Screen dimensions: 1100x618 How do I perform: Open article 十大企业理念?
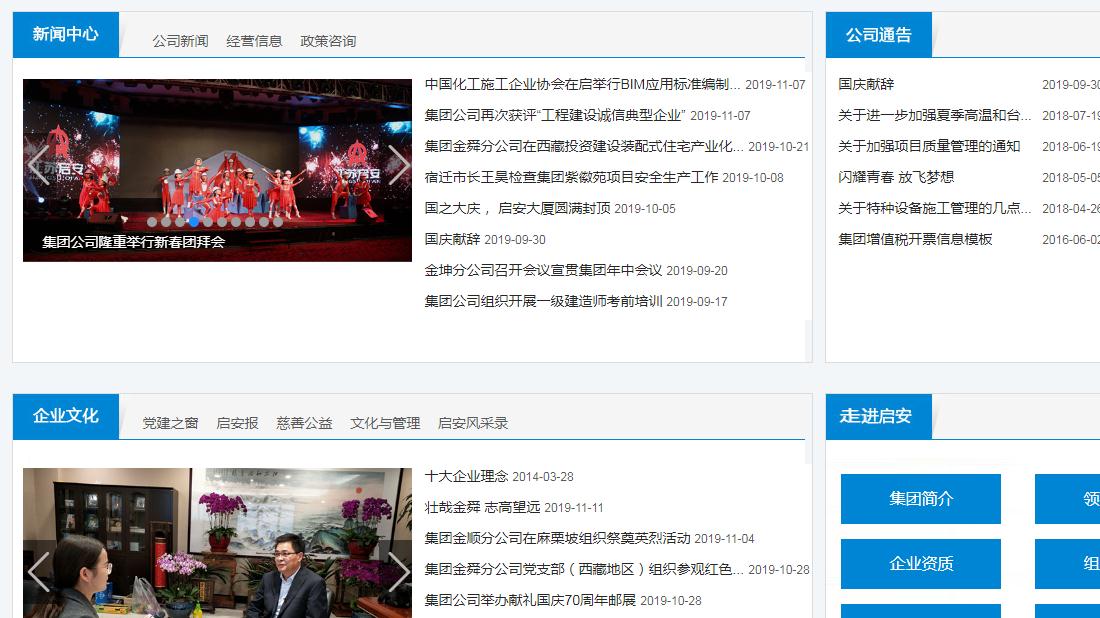466,476
